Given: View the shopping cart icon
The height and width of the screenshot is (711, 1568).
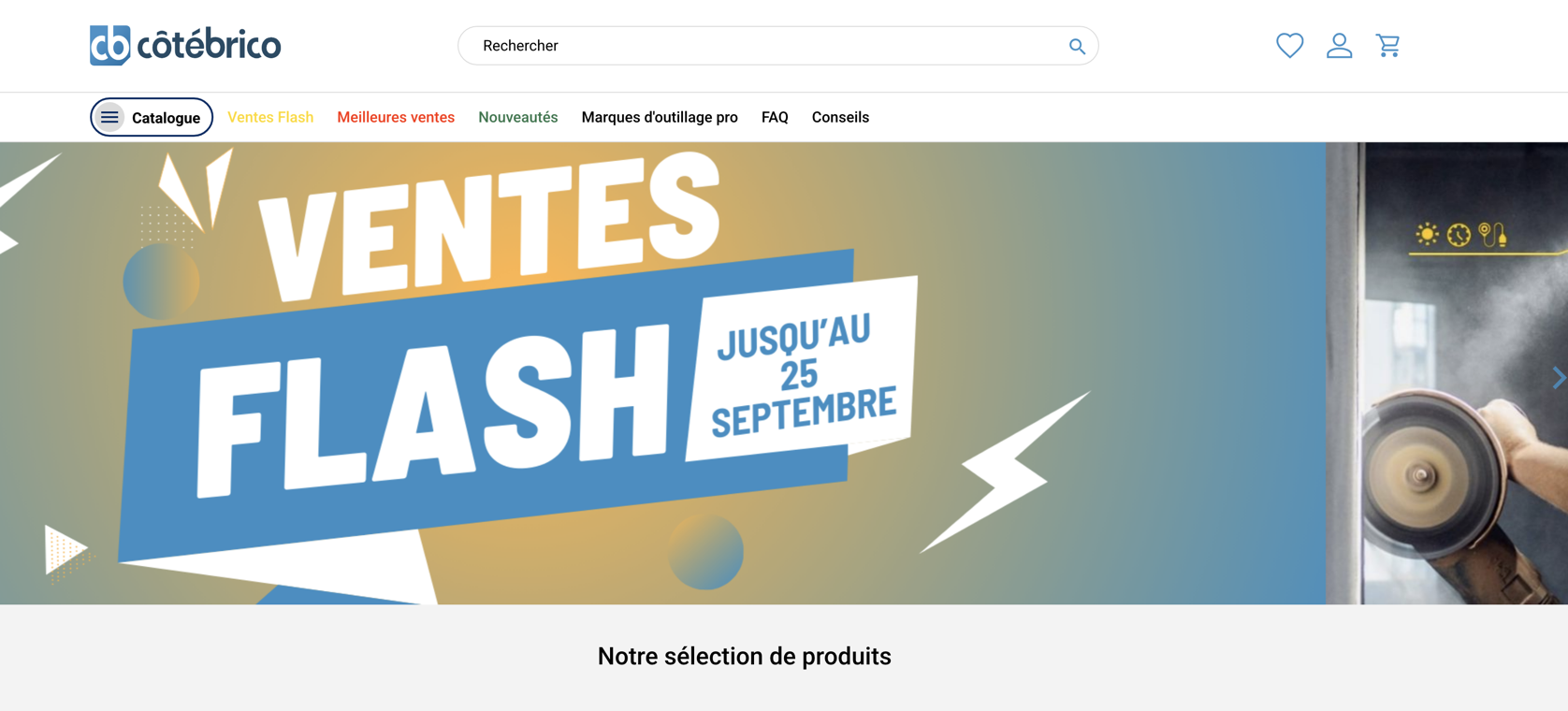Looking at the screenshot, I should tap(1387, 45).
